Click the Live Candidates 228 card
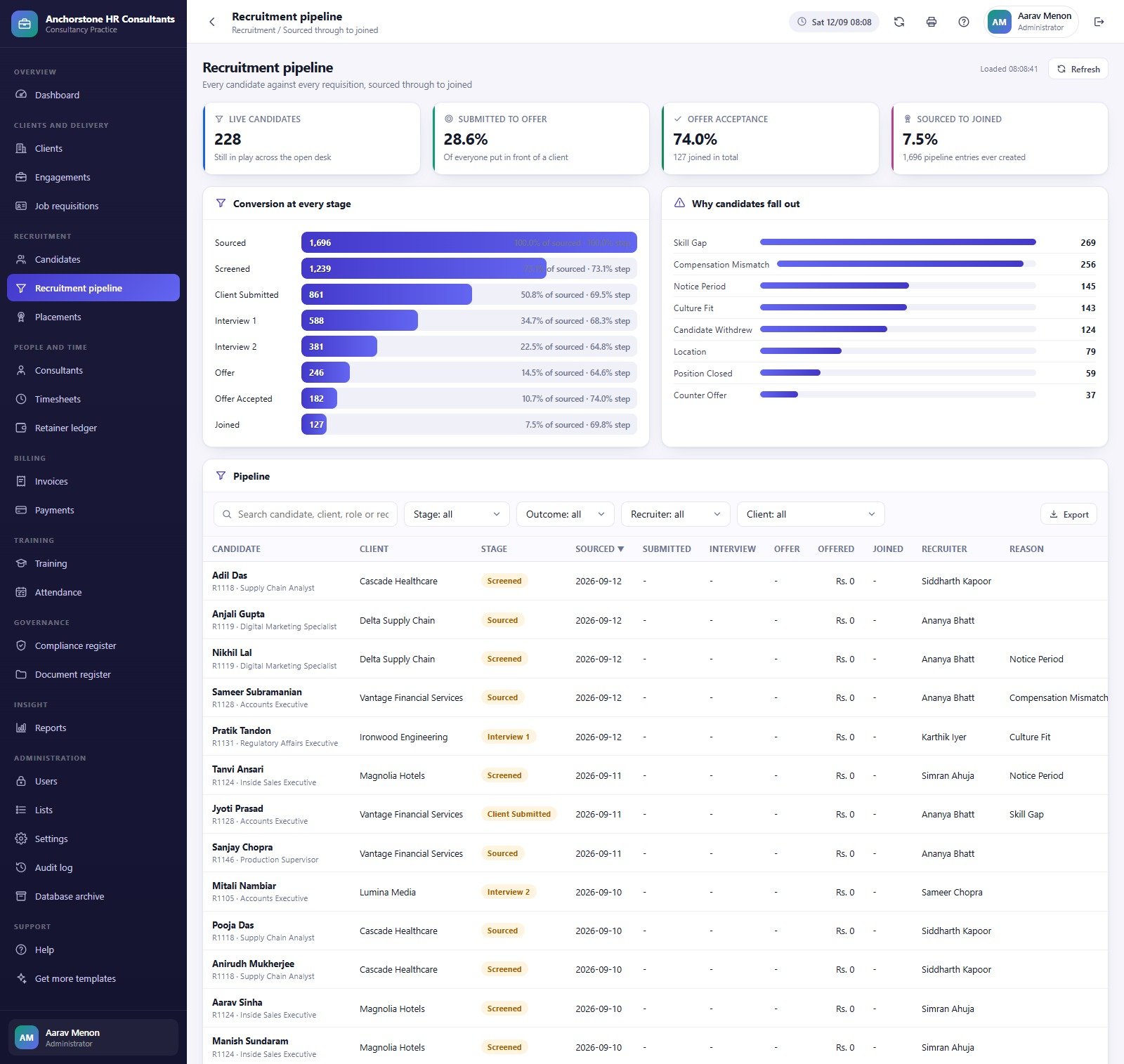This screenshot has height=1064, width=1124. [311, 138]
